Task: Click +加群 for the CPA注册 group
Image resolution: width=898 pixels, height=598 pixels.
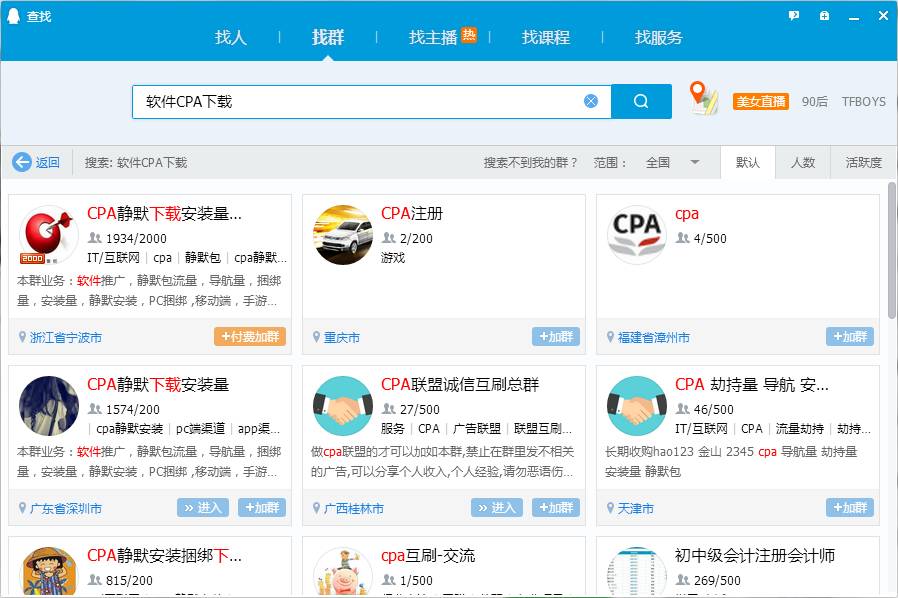Action: coord(556,336)
